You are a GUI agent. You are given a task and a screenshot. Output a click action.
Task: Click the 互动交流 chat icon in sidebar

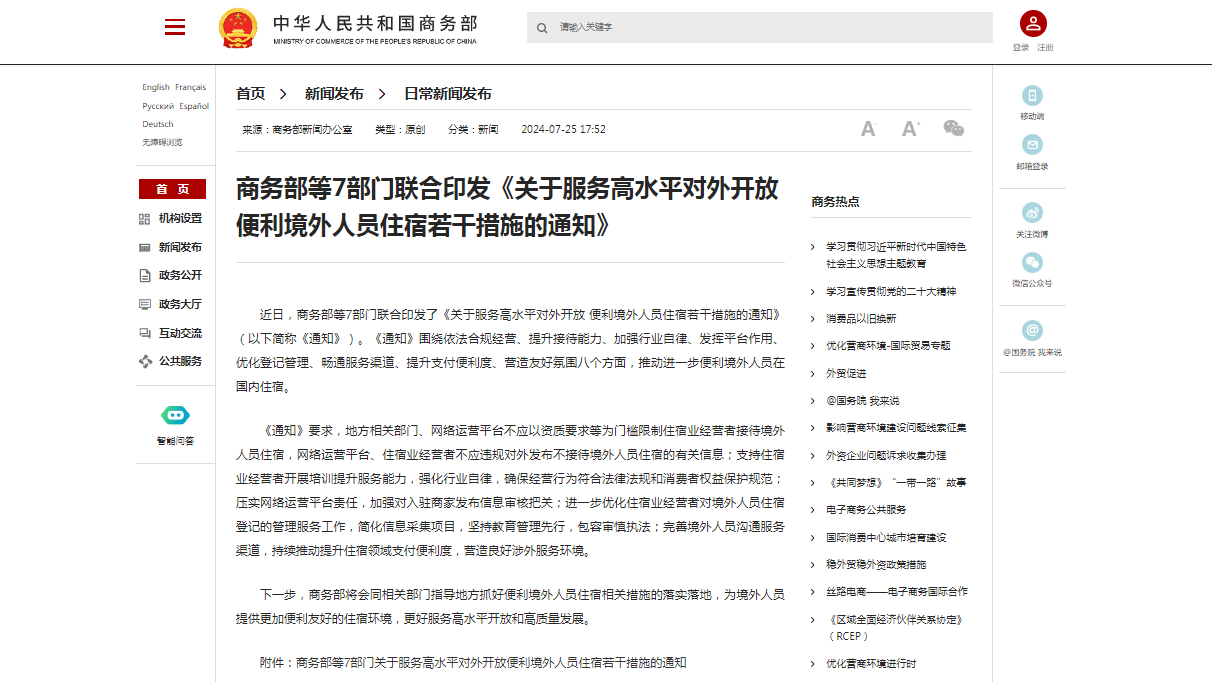point(145,333)
